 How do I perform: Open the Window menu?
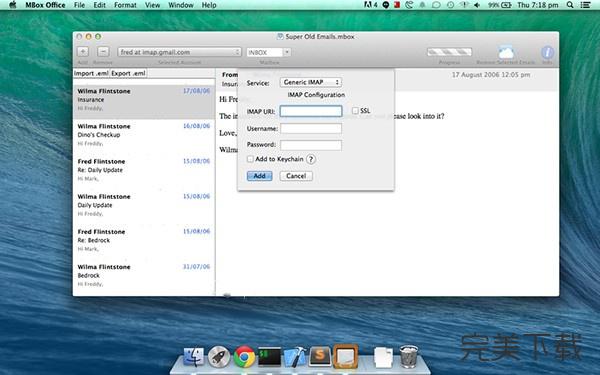[x=181, y=5]
